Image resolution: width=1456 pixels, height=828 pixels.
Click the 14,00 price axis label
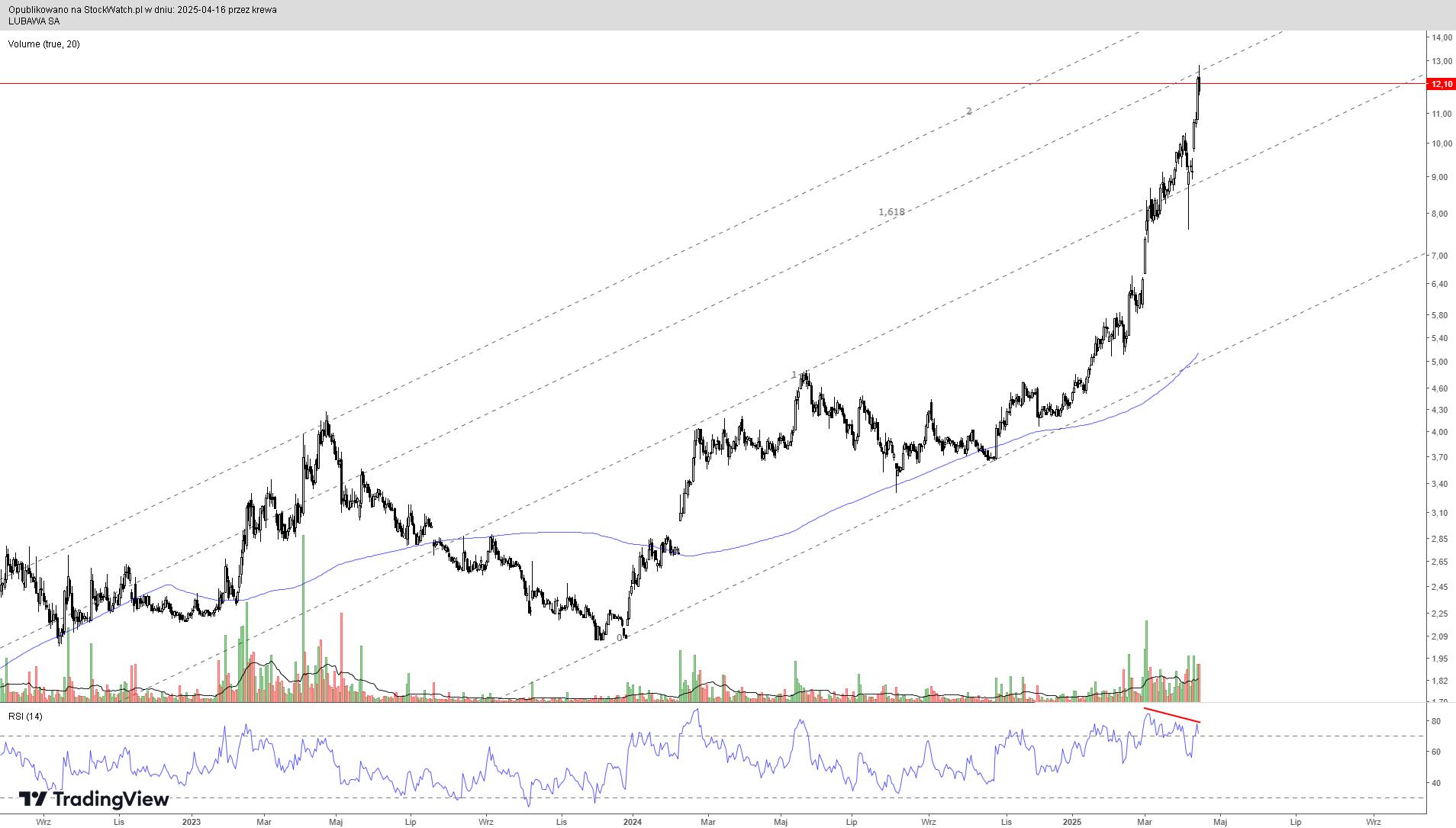(1442, 37)
